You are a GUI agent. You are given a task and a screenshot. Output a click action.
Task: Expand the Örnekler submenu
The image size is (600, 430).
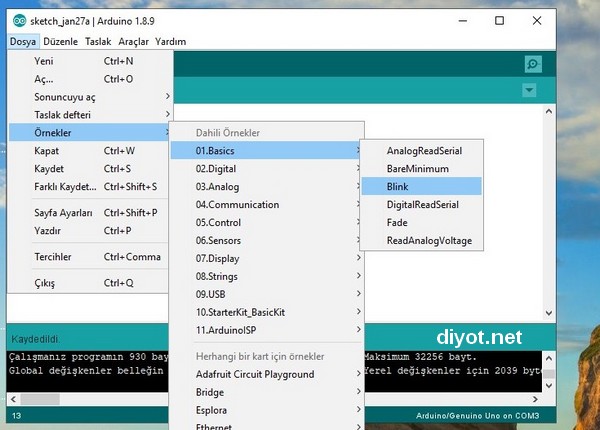[x=90, y=133]
